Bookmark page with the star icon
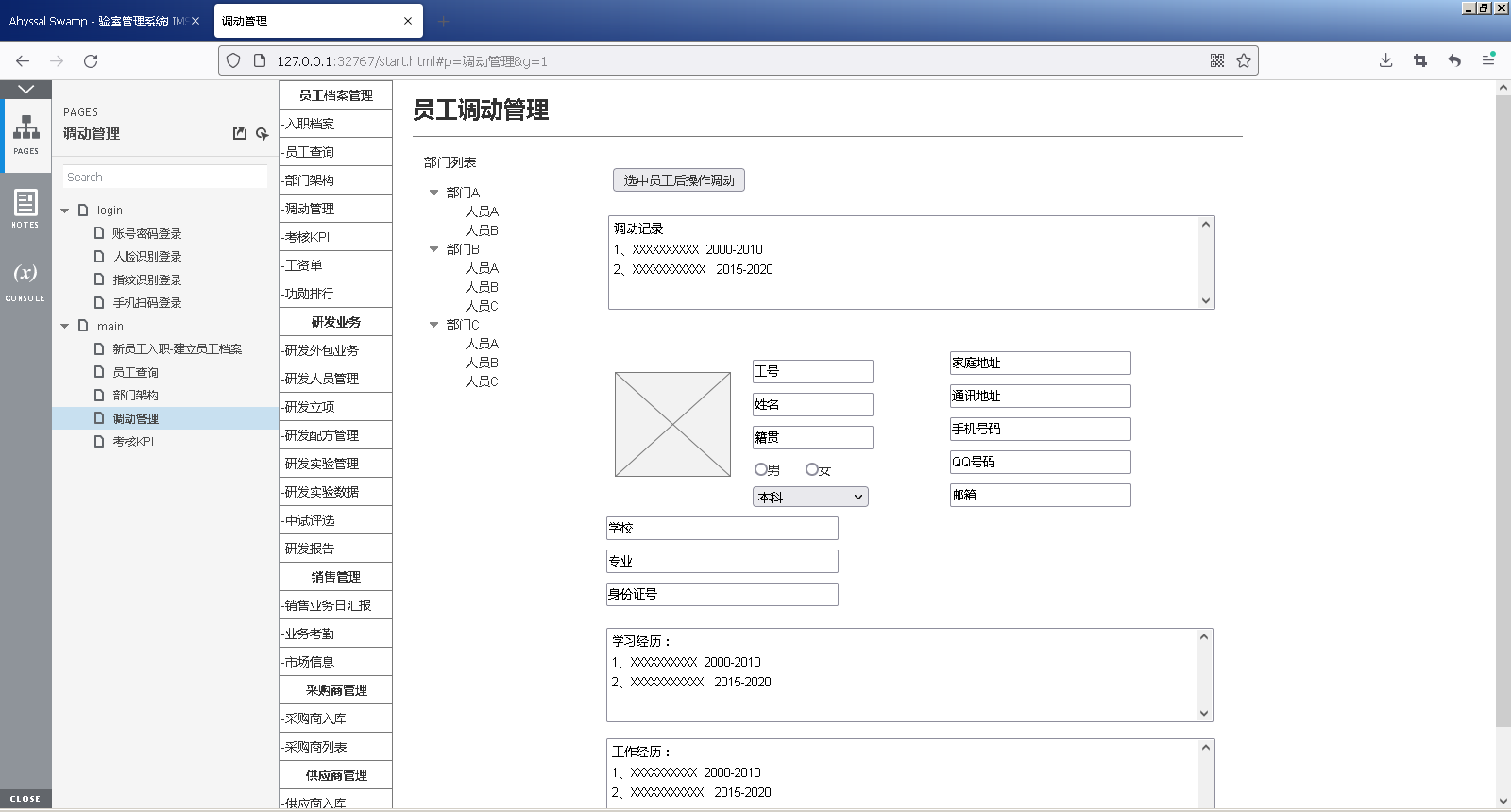The height and width of the screenshot is (812, 1511). tap(1244, 60)
